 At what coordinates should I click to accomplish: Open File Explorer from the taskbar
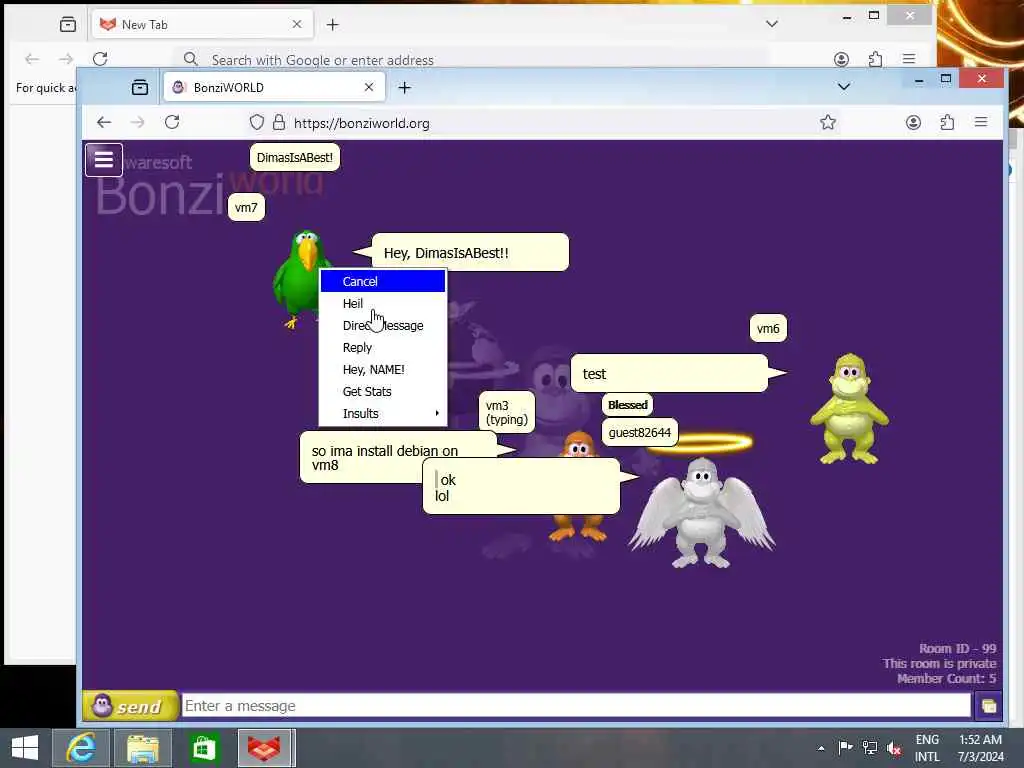point(143,748)
